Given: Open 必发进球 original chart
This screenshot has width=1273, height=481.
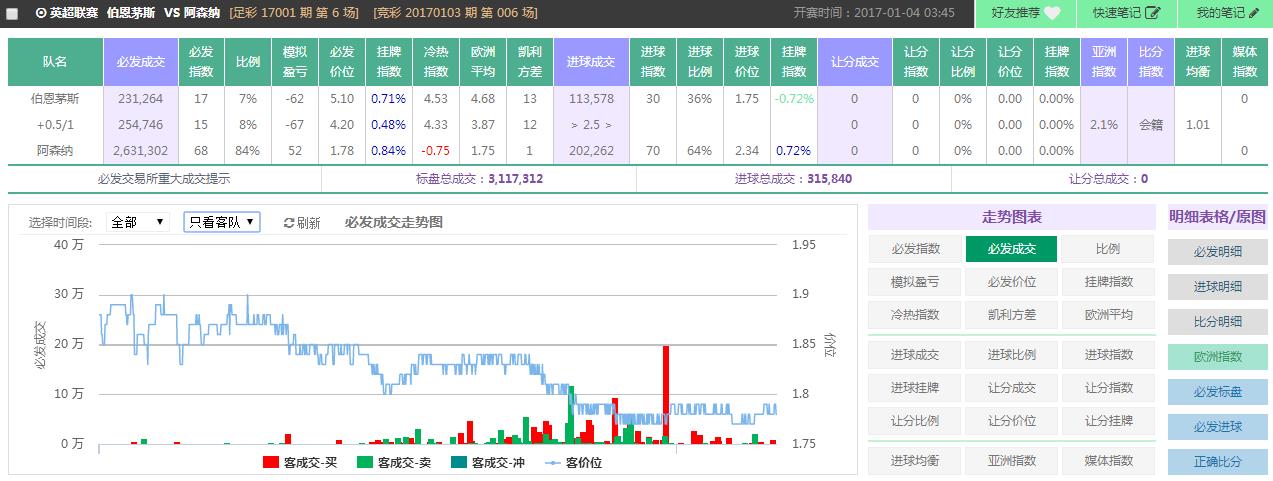Looking at the screenshot, I should pyautogui.click(x=1217, y=427).
